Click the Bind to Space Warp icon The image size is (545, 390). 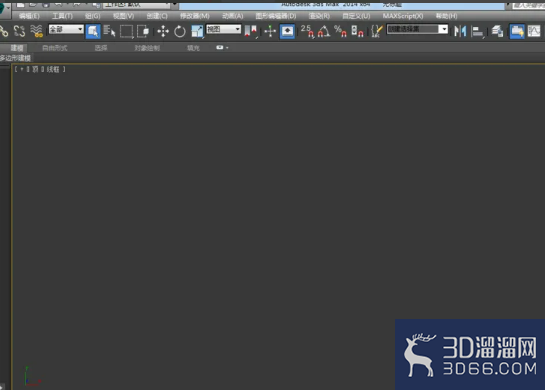click(x=36, y=31)
